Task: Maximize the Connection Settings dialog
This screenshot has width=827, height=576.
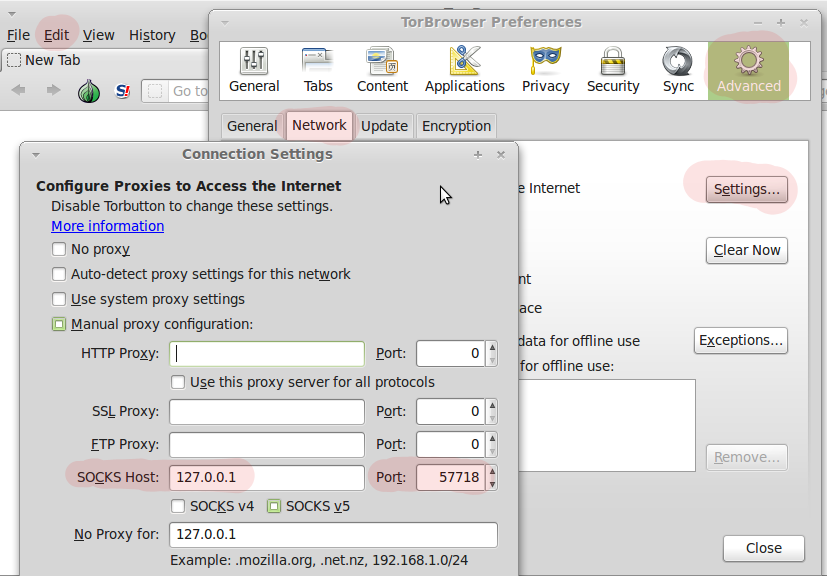Action: click(x=478, y=155)
